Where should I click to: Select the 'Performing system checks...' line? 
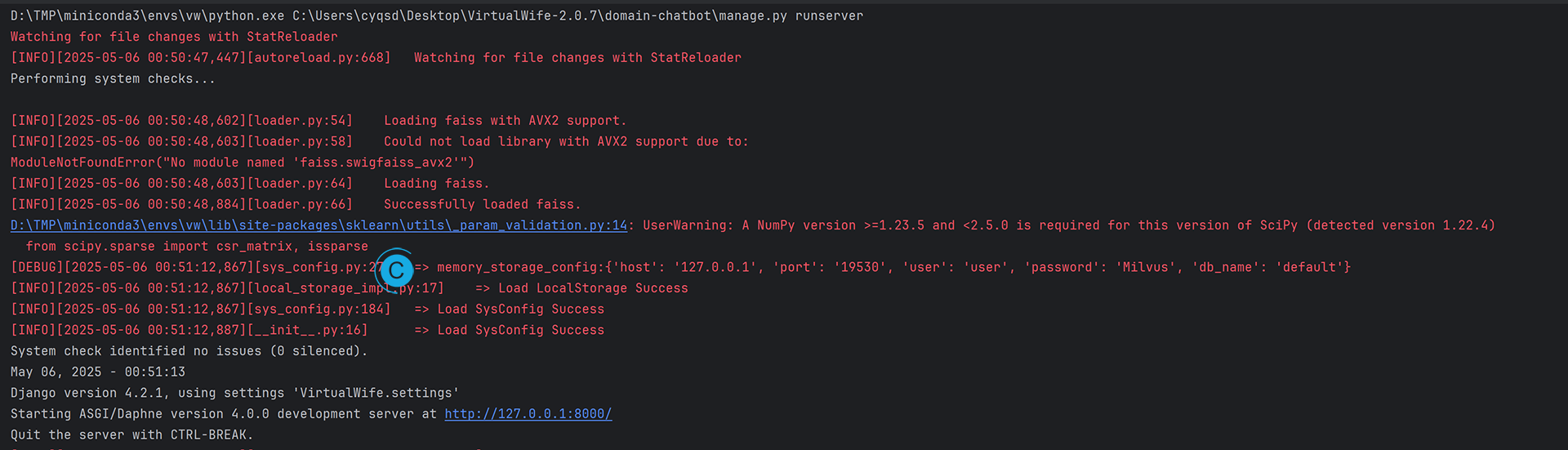113,79
